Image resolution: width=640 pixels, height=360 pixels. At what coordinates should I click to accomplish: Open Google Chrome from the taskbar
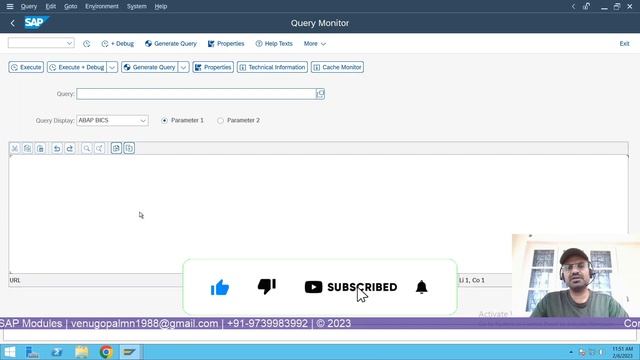(x=106, y=352)
